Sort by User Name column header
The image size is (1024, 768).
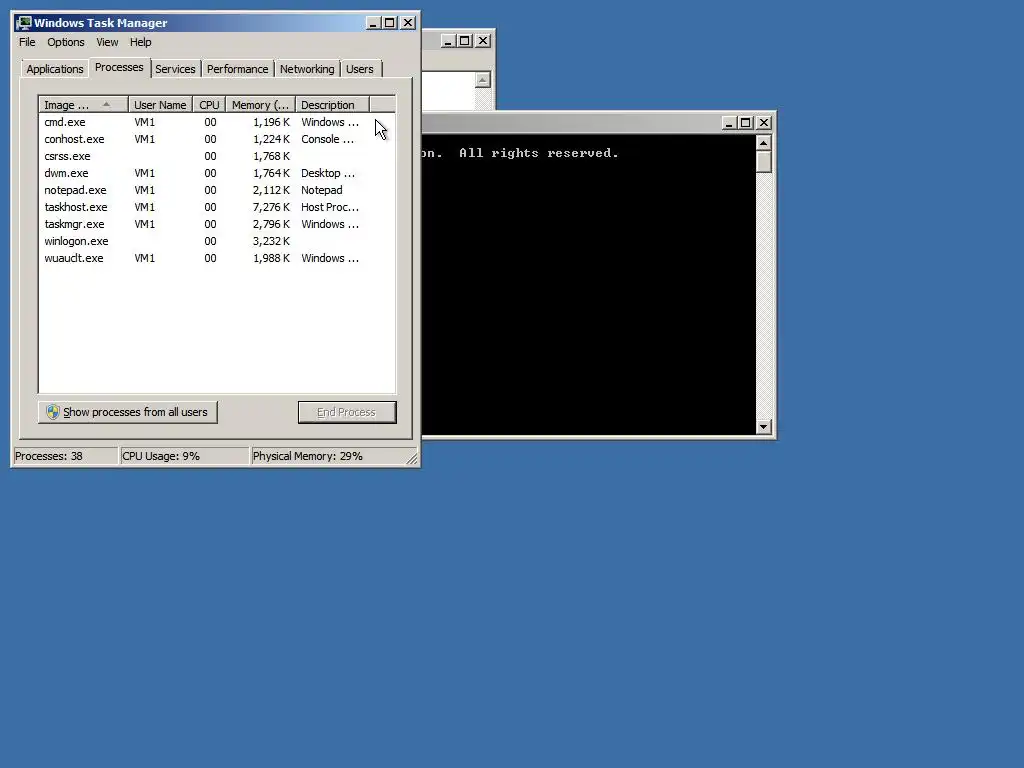[x=160, y=105]
